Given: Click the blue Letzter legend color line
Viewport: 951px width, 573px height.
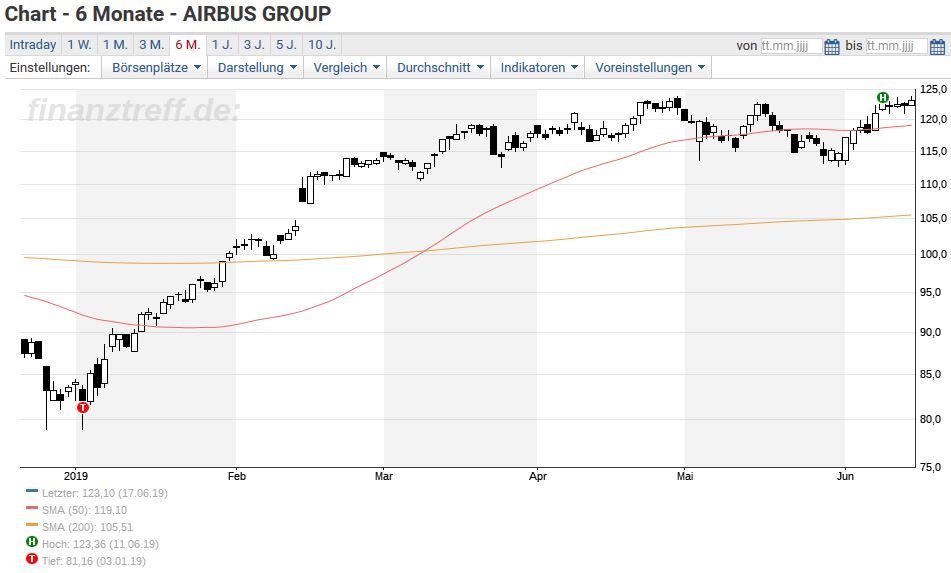Looking at the screenshot, I should coord(32,491).
